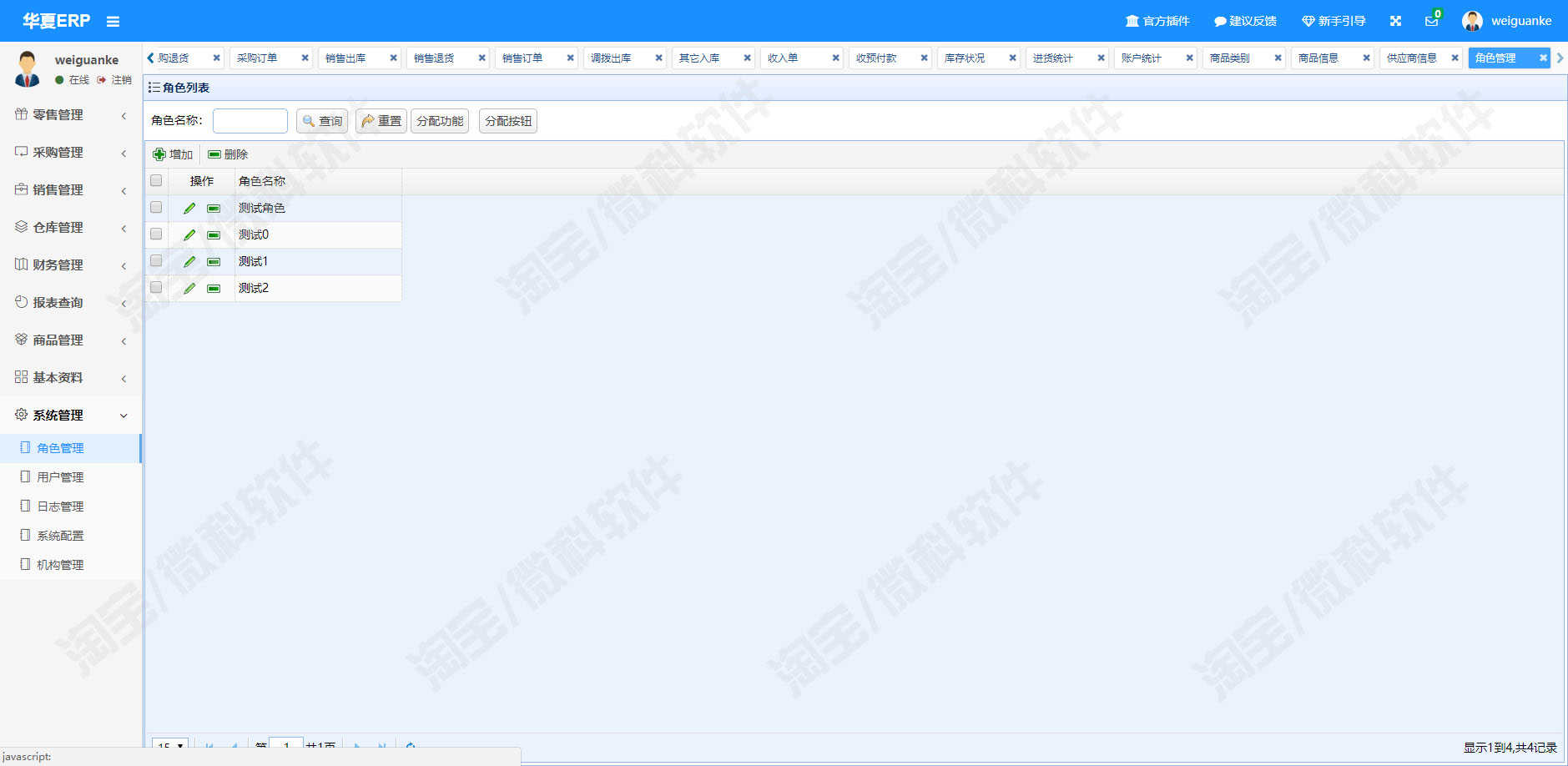Expand the 财务管理 menu
This screenshot has height=766, width=1568.
pos(71,265)
